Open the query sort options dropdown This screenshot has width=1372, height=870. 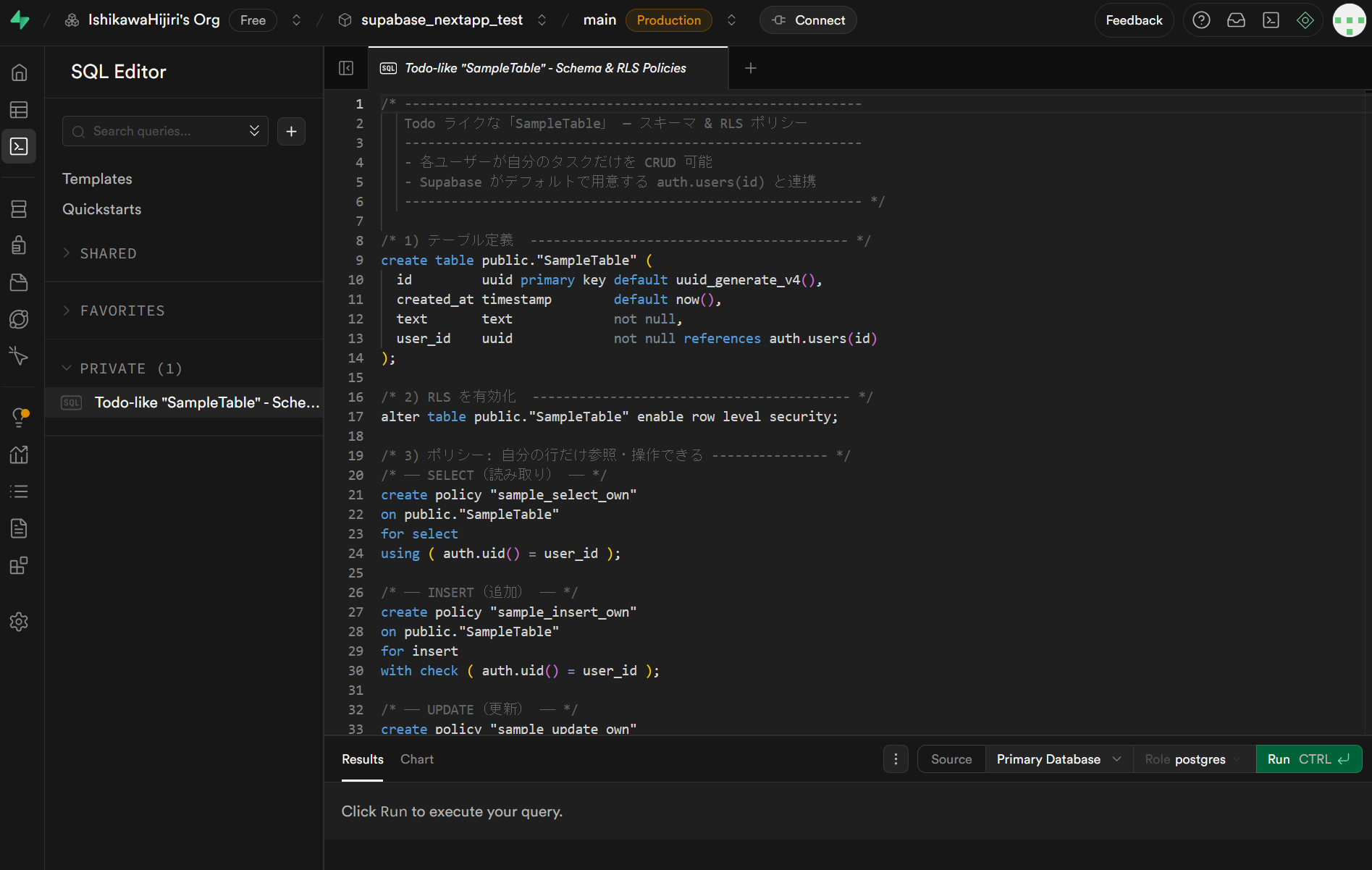point(254,131)
